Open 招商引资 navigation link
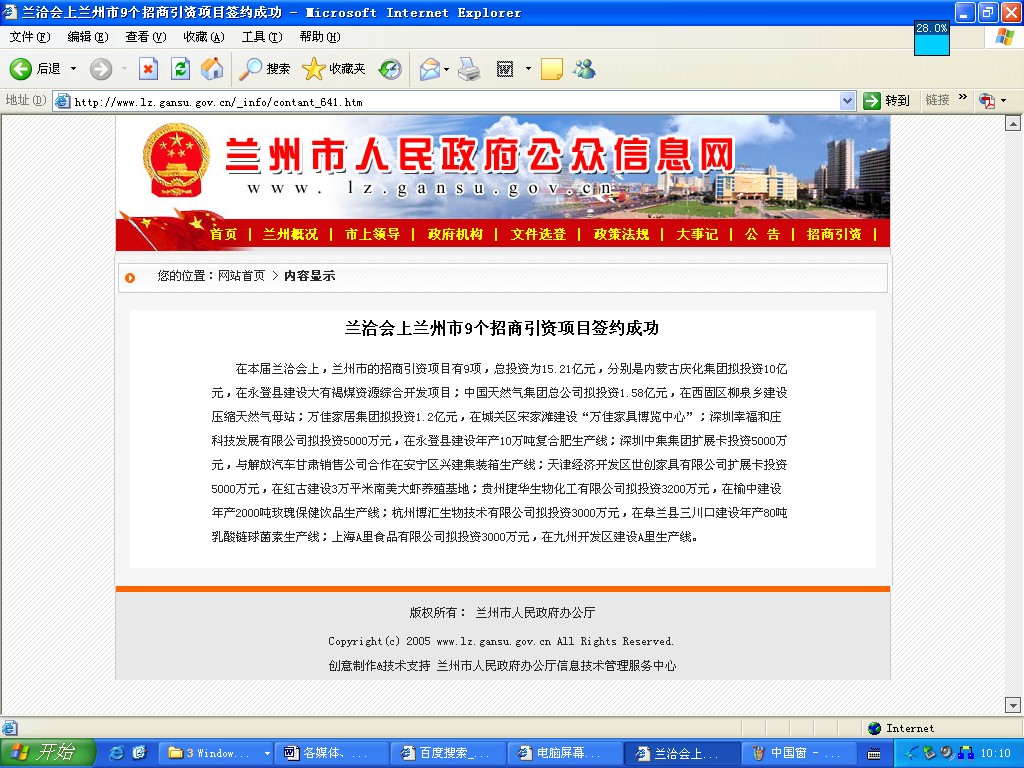The width and height of the screenshot is (1024, 768). [834, 234]
